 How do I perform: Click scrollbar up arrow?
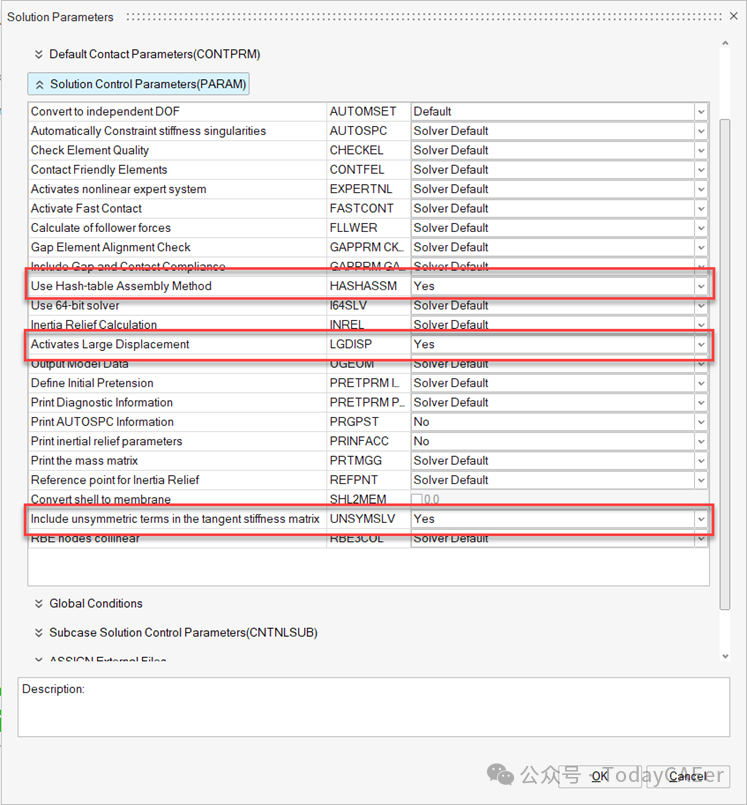coord(725,44)
